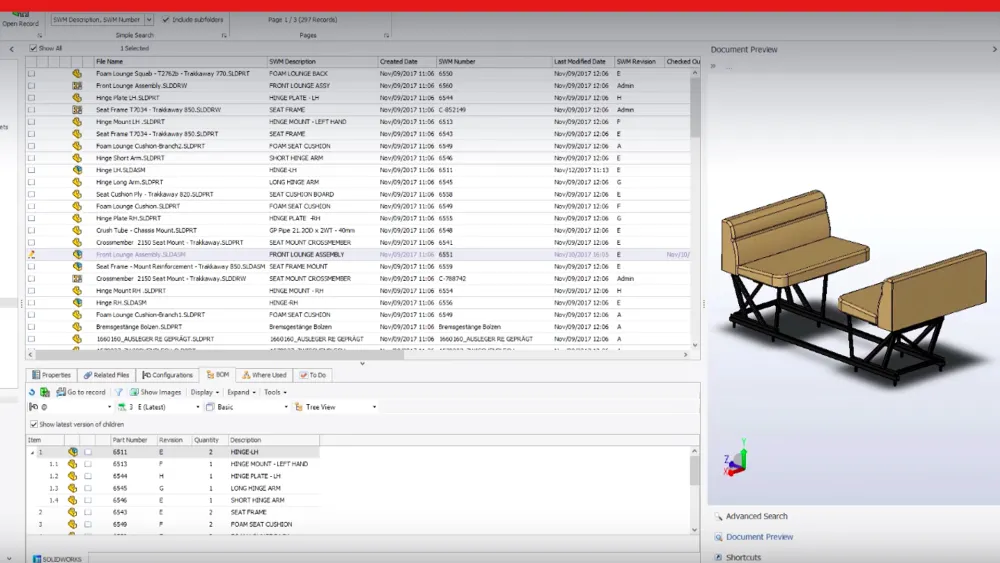This screenshot has height=563, width=1000.
Task: Click the checked-out status icon for Front Lounge Assembly.SLDASM
Action: point(31,254)
